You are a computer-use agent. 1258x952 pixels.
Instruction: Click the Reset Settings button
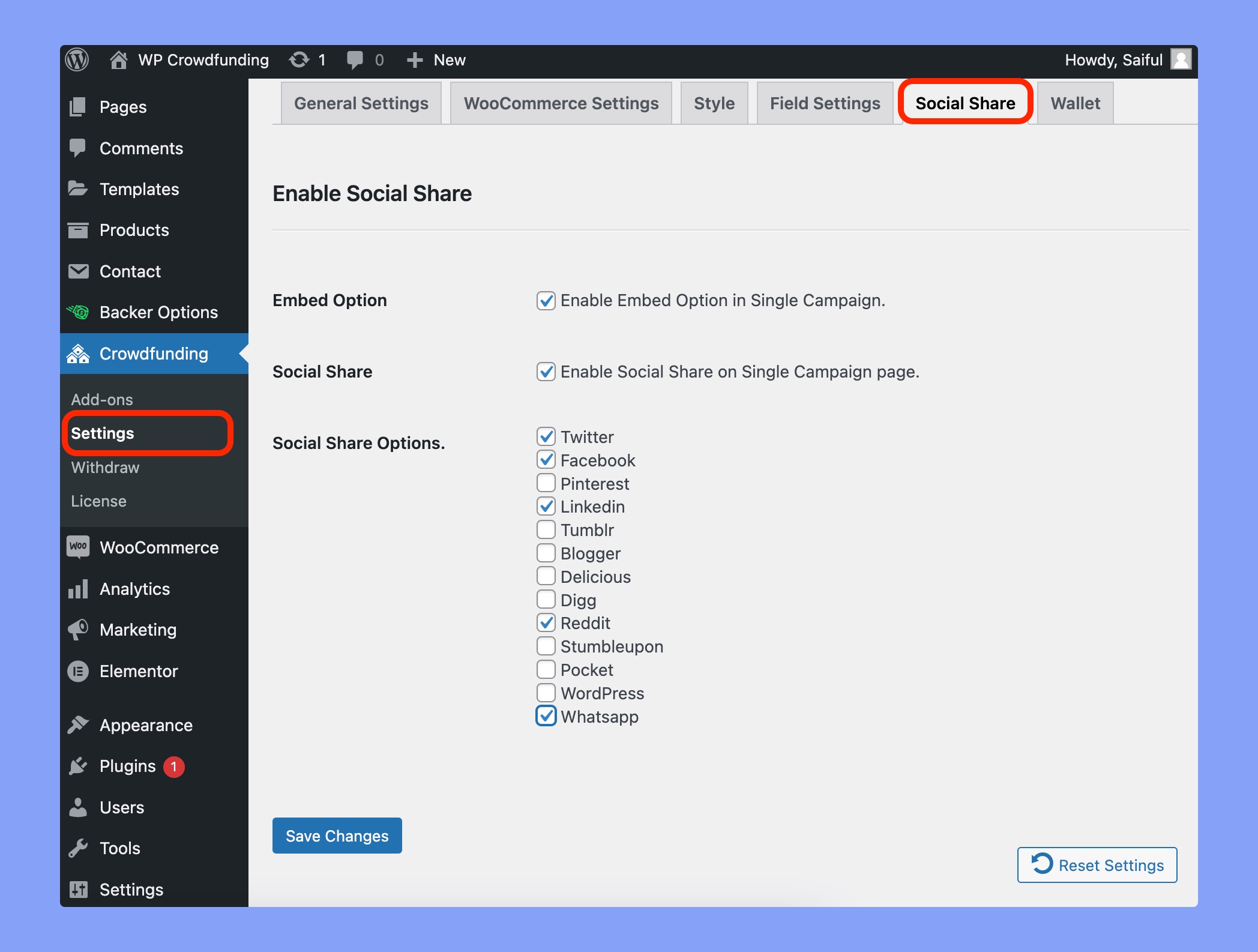coord(1097,865)
